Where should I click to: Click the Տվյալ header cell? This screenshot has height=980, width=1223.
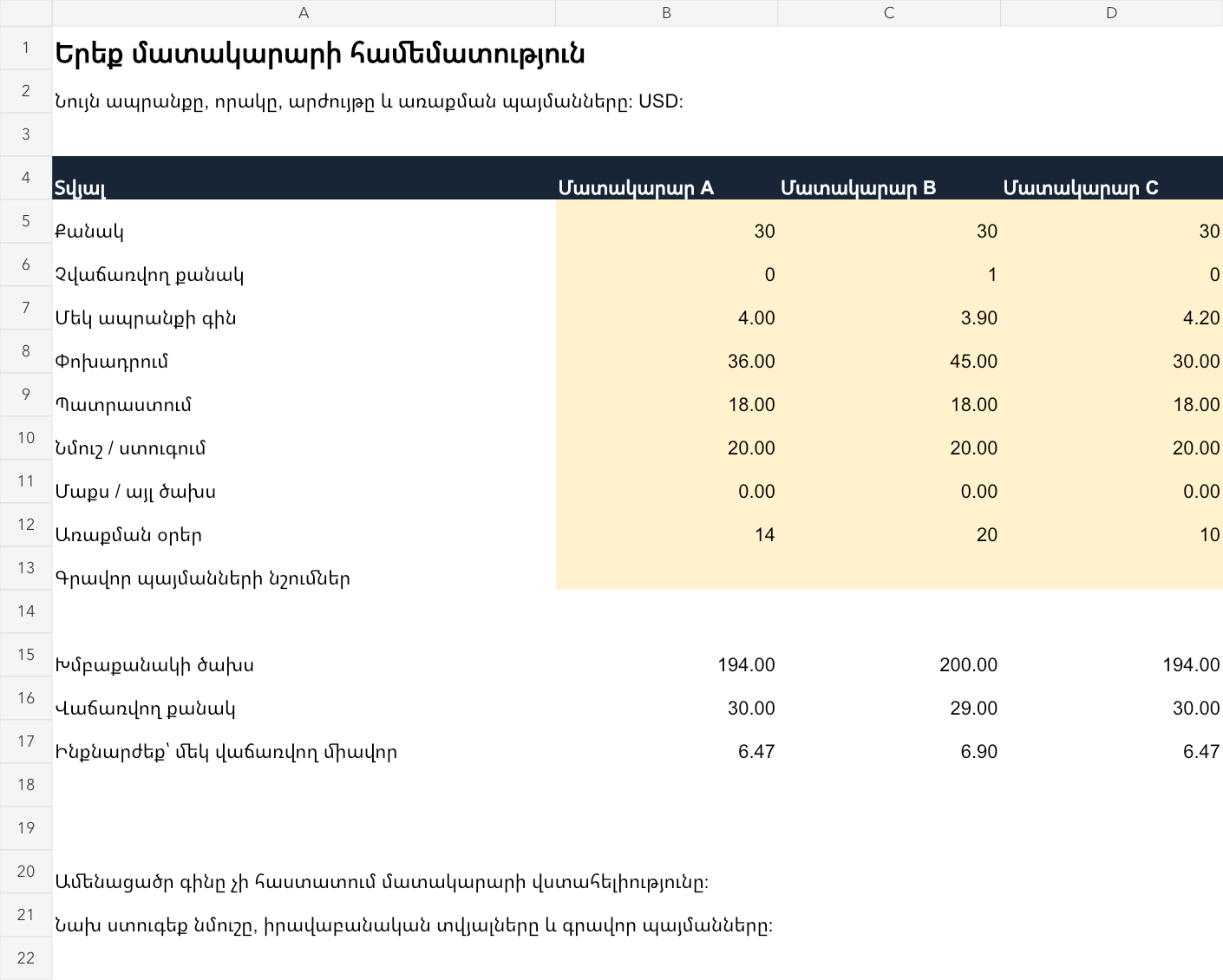[304, 178]
